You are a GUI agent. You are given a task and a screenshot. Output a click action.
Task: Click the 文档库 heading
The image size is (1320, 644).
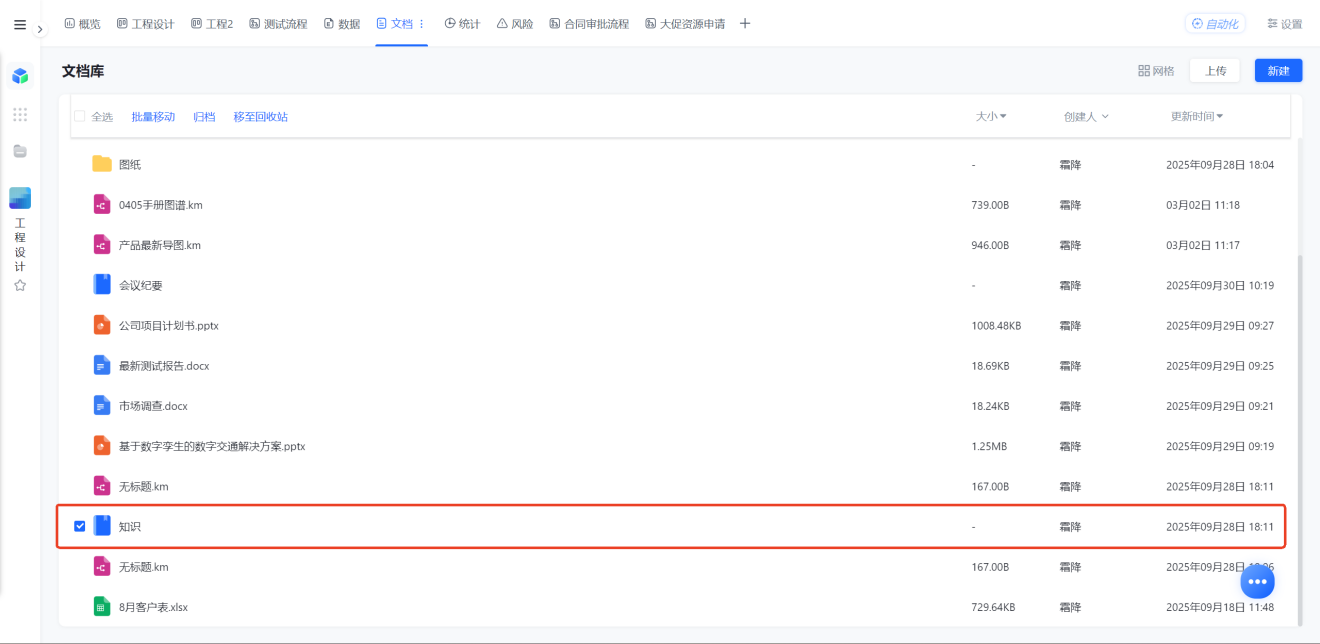[x=83, y=71]
